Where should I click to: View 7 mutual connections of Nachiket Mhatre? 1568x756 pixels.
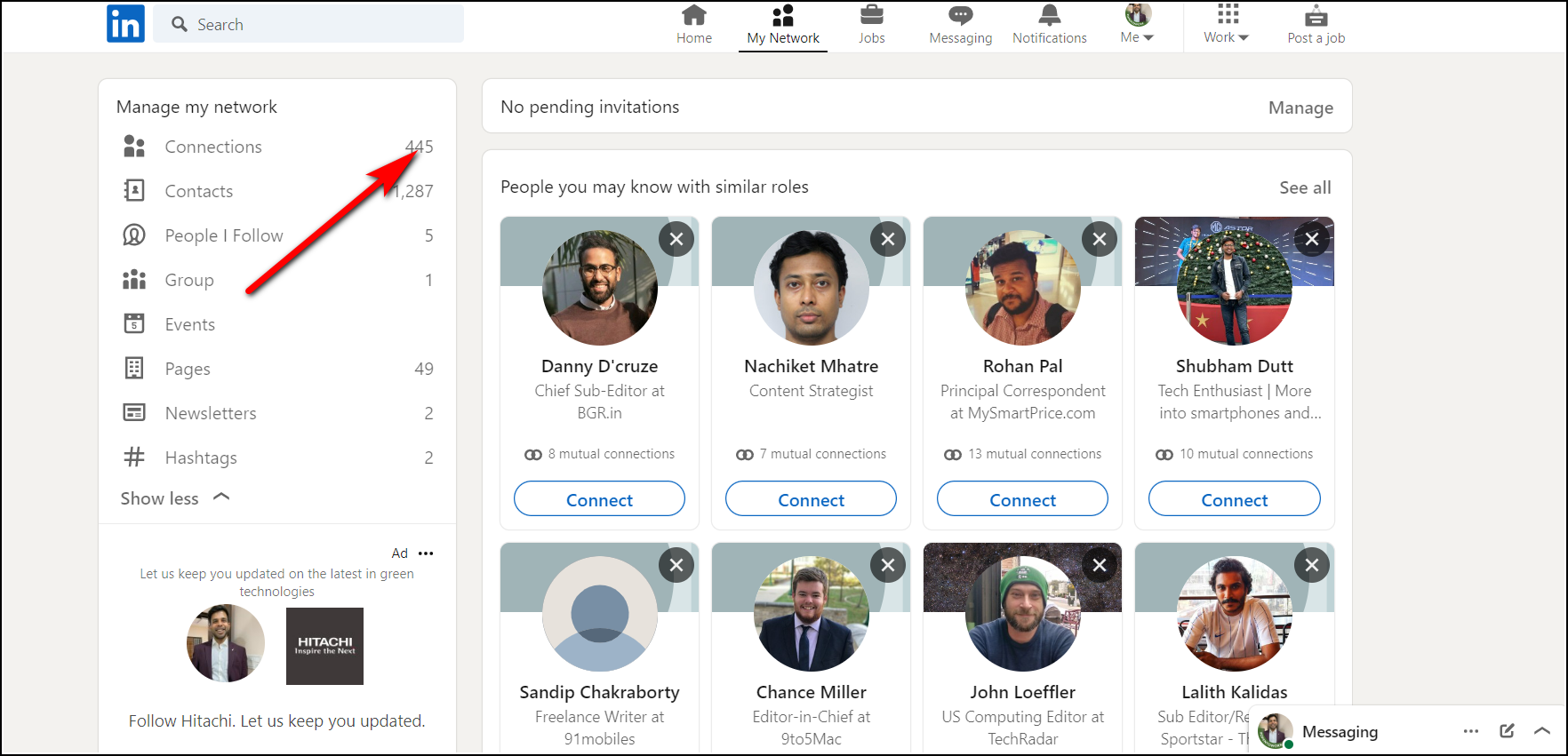(811, 454)
